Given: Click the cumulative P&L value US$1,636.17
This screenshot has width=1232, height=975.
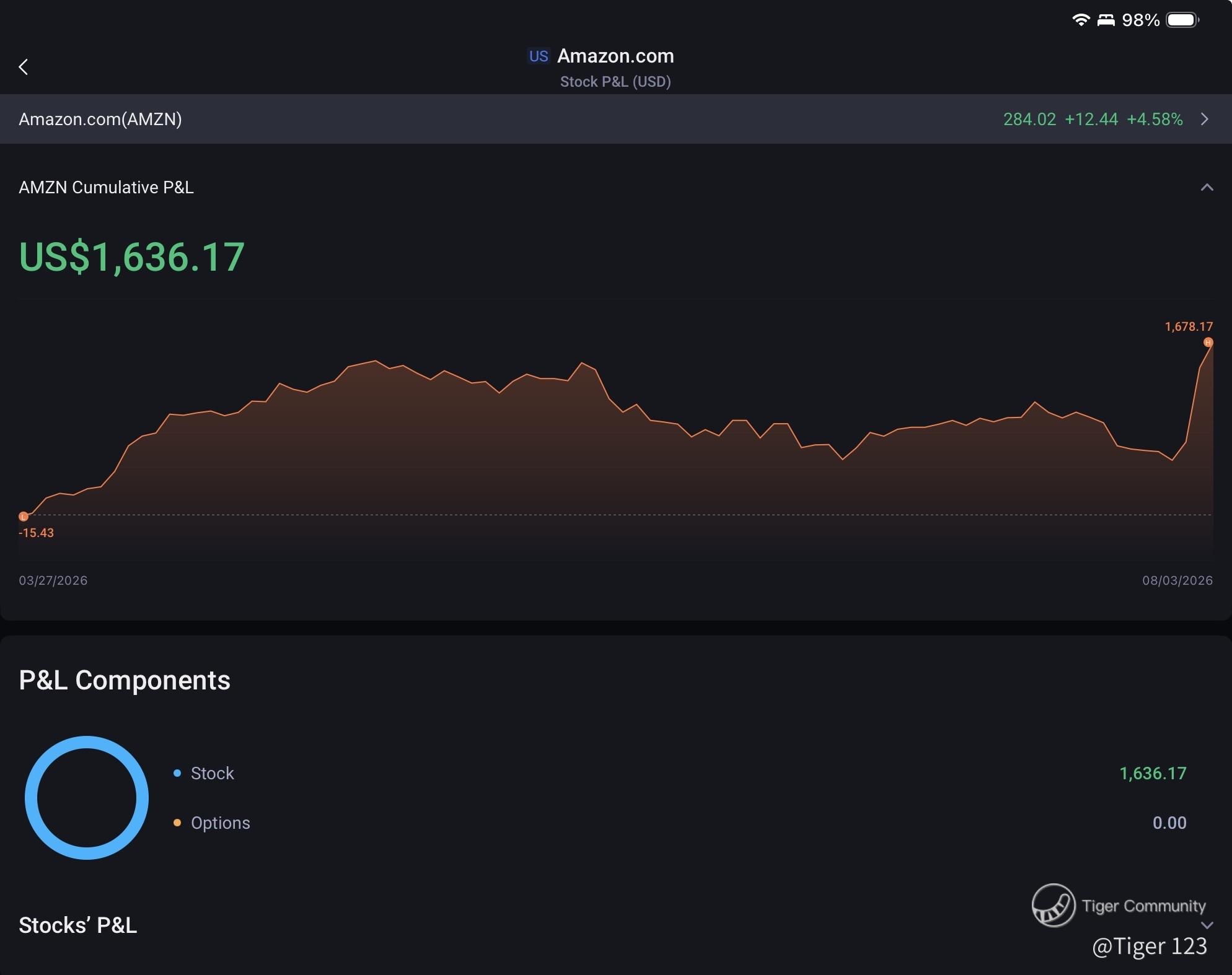Looking at the screenshot, I should click(131, 257).
